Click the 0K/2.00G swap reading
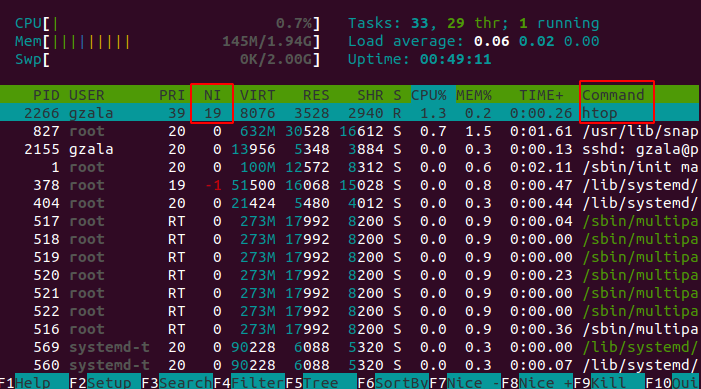Screen dimensions: 701x389 coord(276,59)
